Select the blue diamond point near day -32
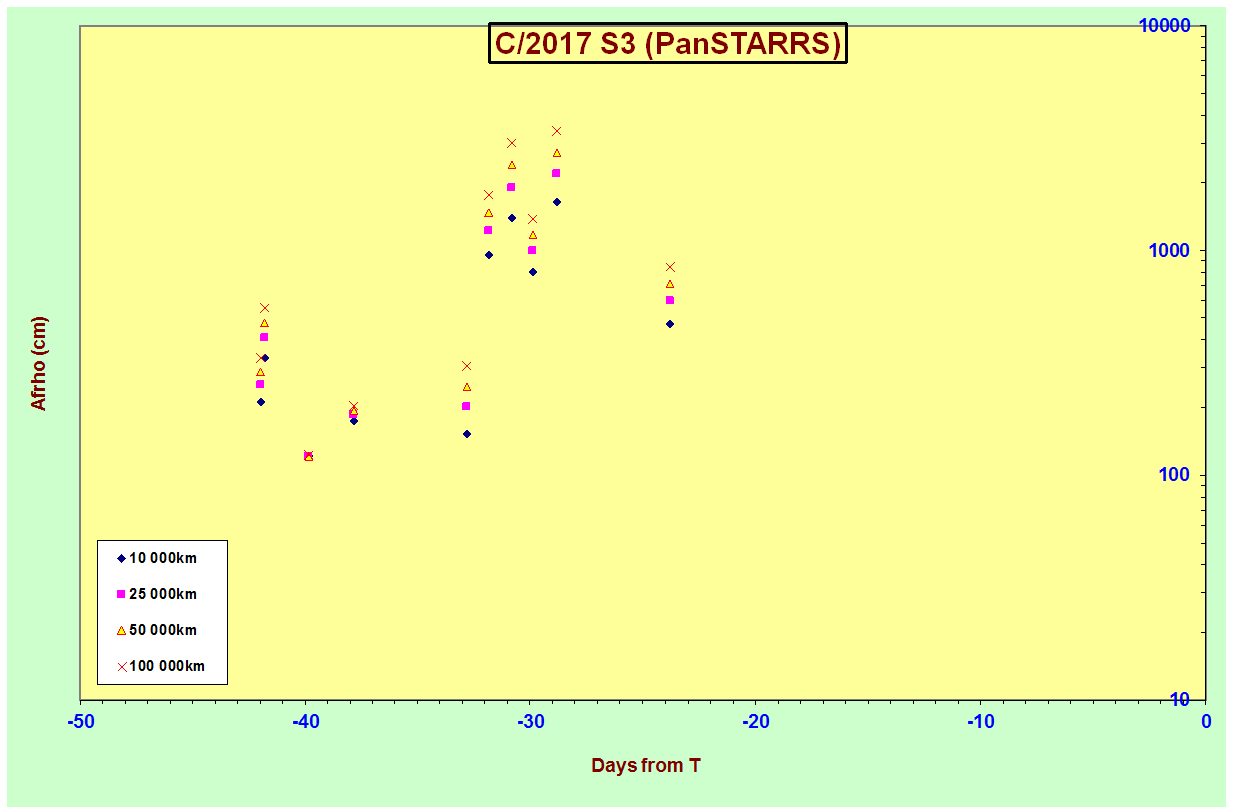This screenshot has height=810, width=1234. point(489,255)
